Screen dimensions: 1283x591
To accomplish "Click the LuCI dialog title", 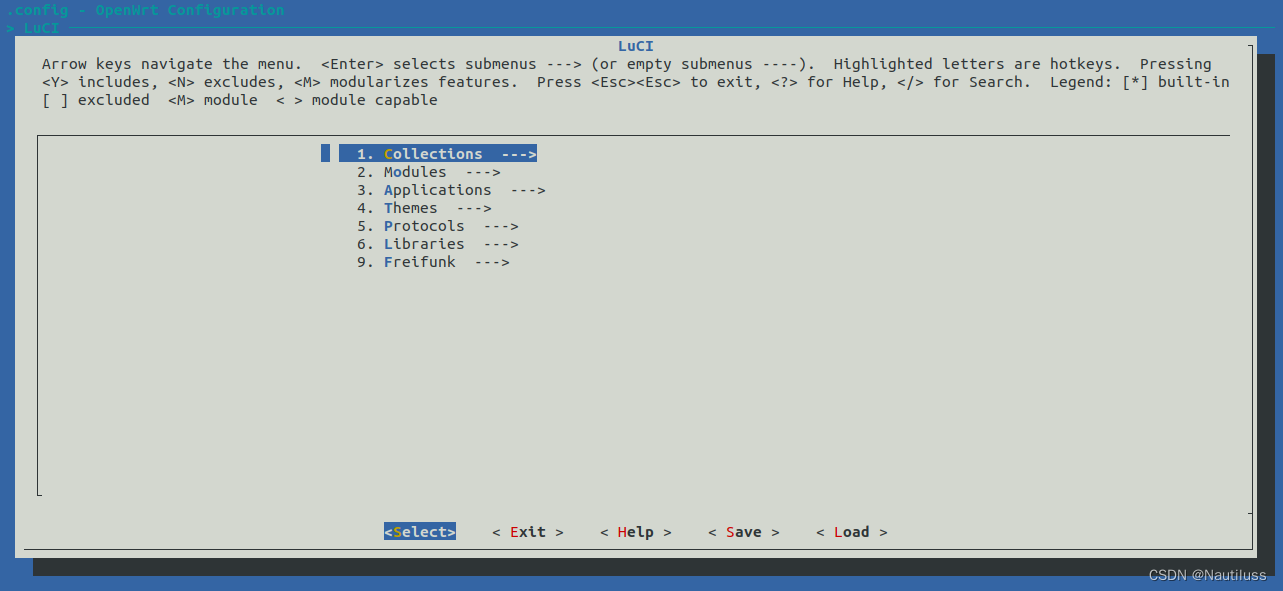I will point(636,46).
